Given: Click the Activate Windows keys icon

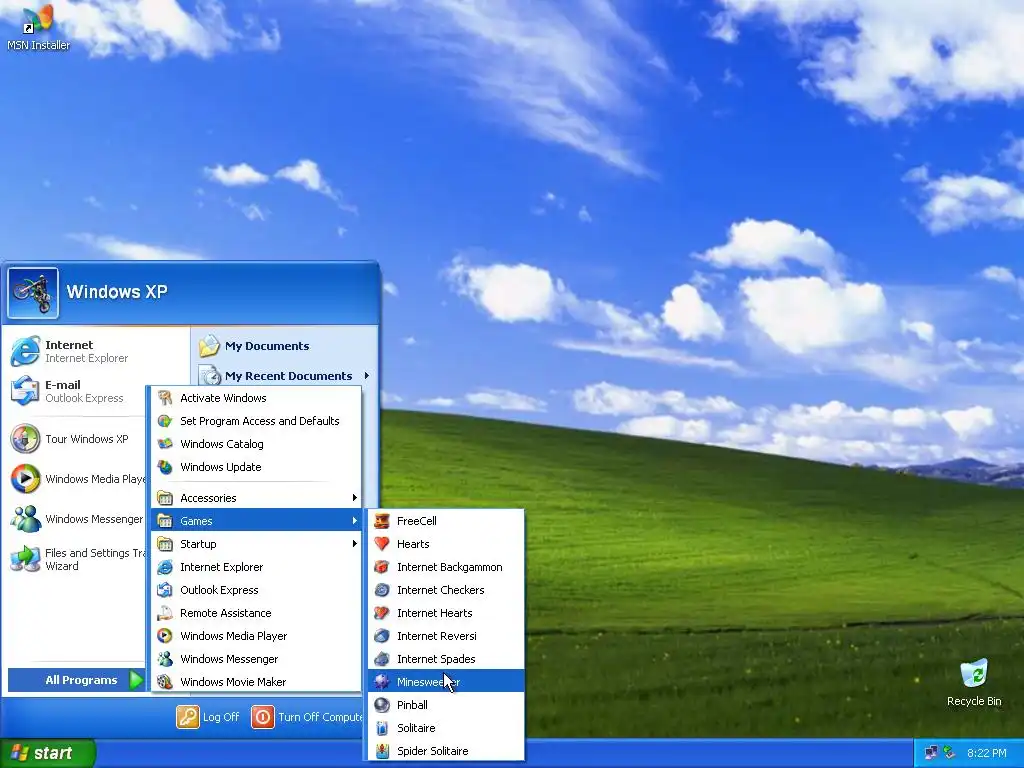Looking at the screenshot, I should pos(165,398).
